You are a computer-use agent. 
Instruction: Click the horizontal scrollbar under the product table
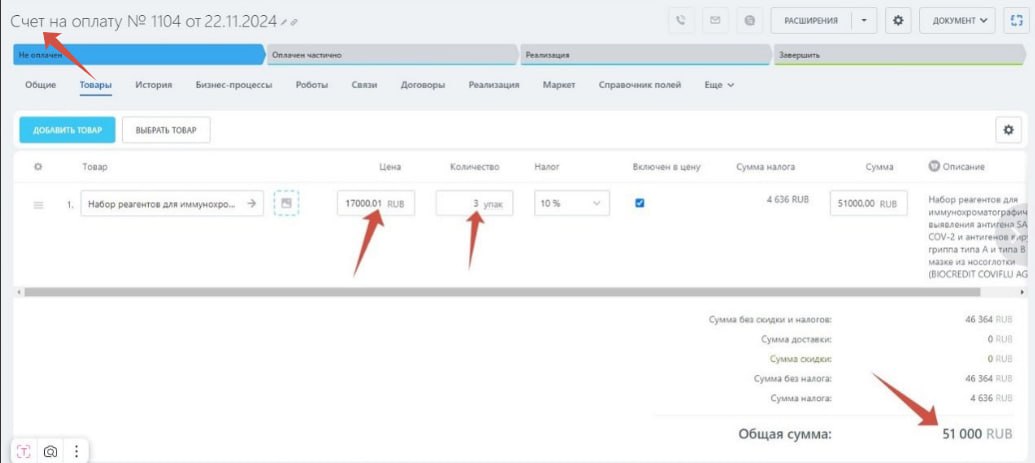click(x=502, y=292)
